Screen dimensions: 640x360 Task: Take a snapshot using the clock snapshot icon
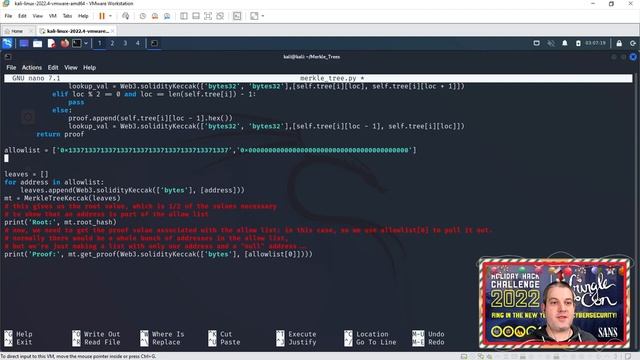pos(142,16)
